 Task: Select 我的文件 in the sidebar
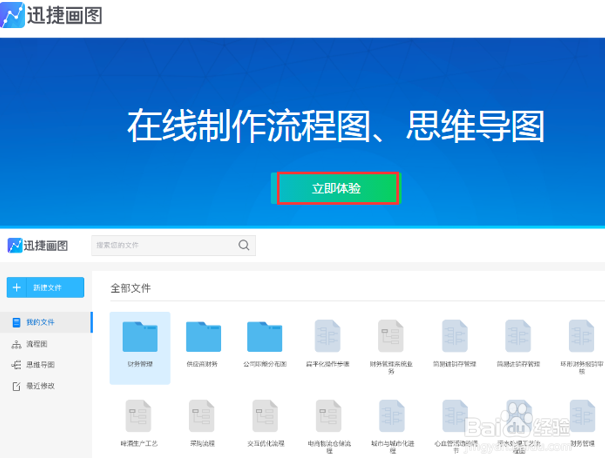coord(46,322)
